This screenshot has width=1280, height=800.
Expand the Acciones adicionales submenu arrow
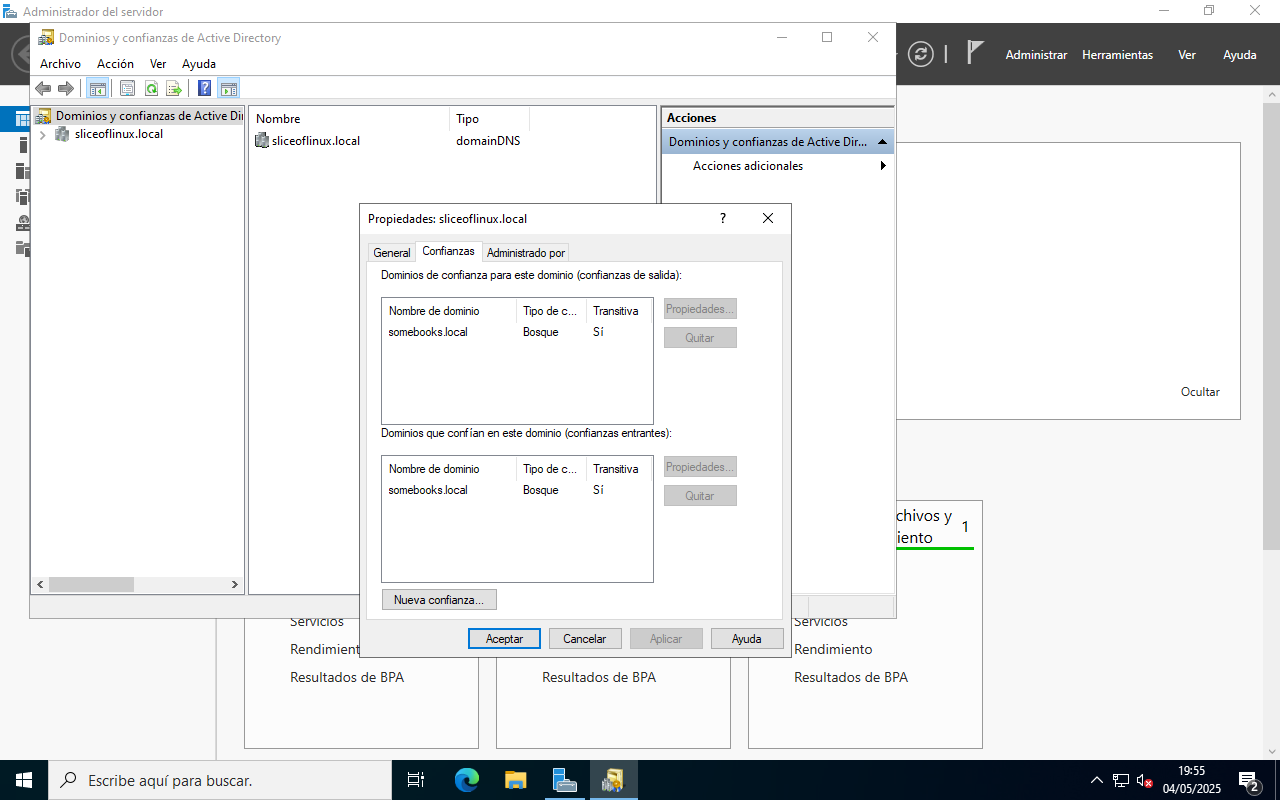883,166
